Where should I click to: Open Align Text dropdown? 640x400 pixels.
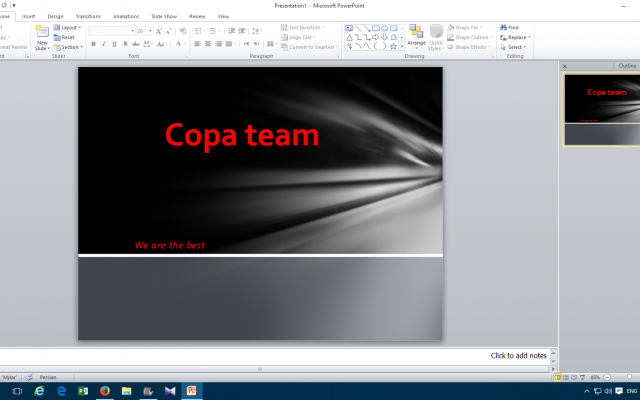click(298, 37)
